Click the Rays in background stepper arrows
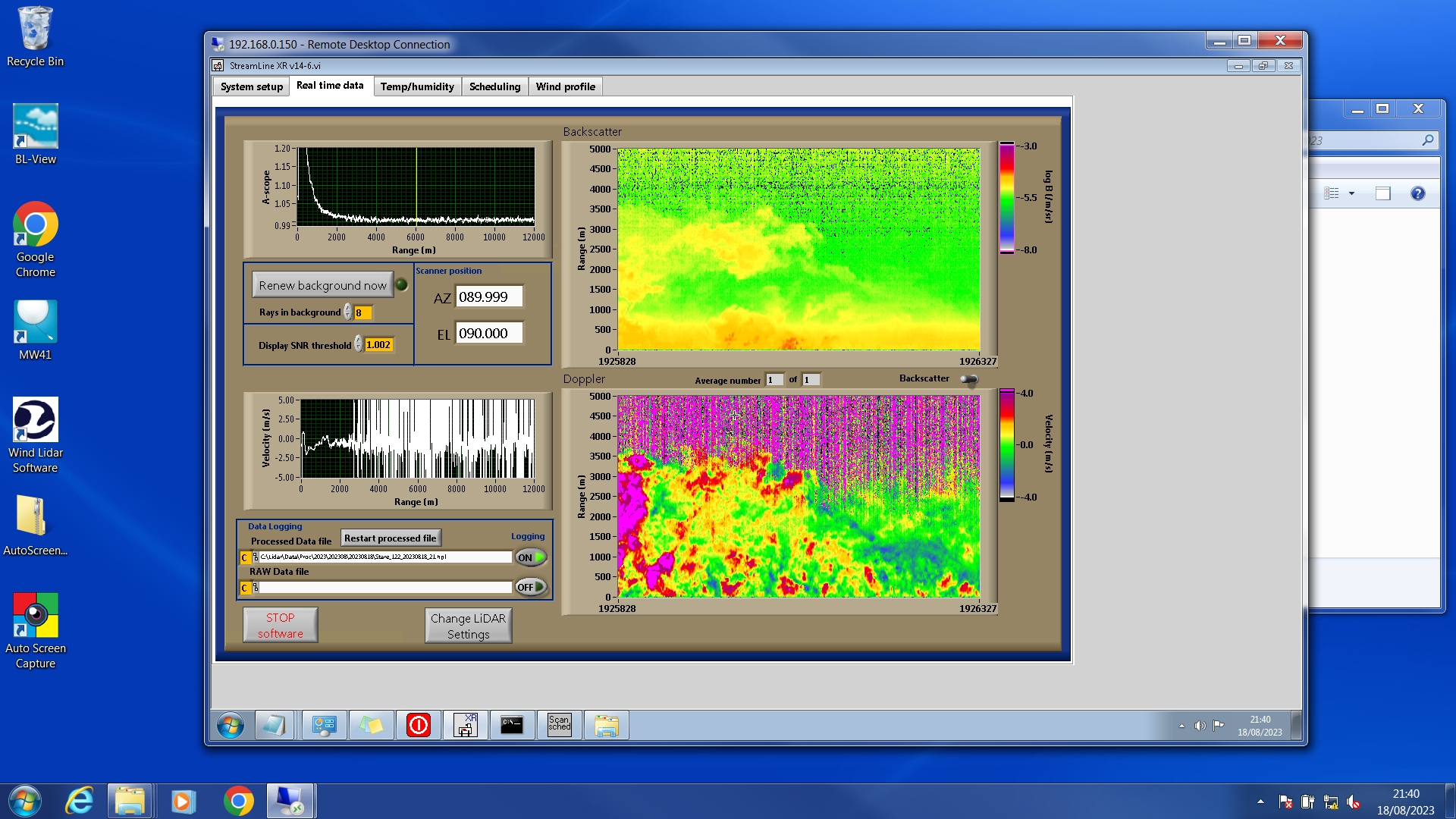Image resolution: width=1456 pixels, height=819 pixels. tap(348, 312)
